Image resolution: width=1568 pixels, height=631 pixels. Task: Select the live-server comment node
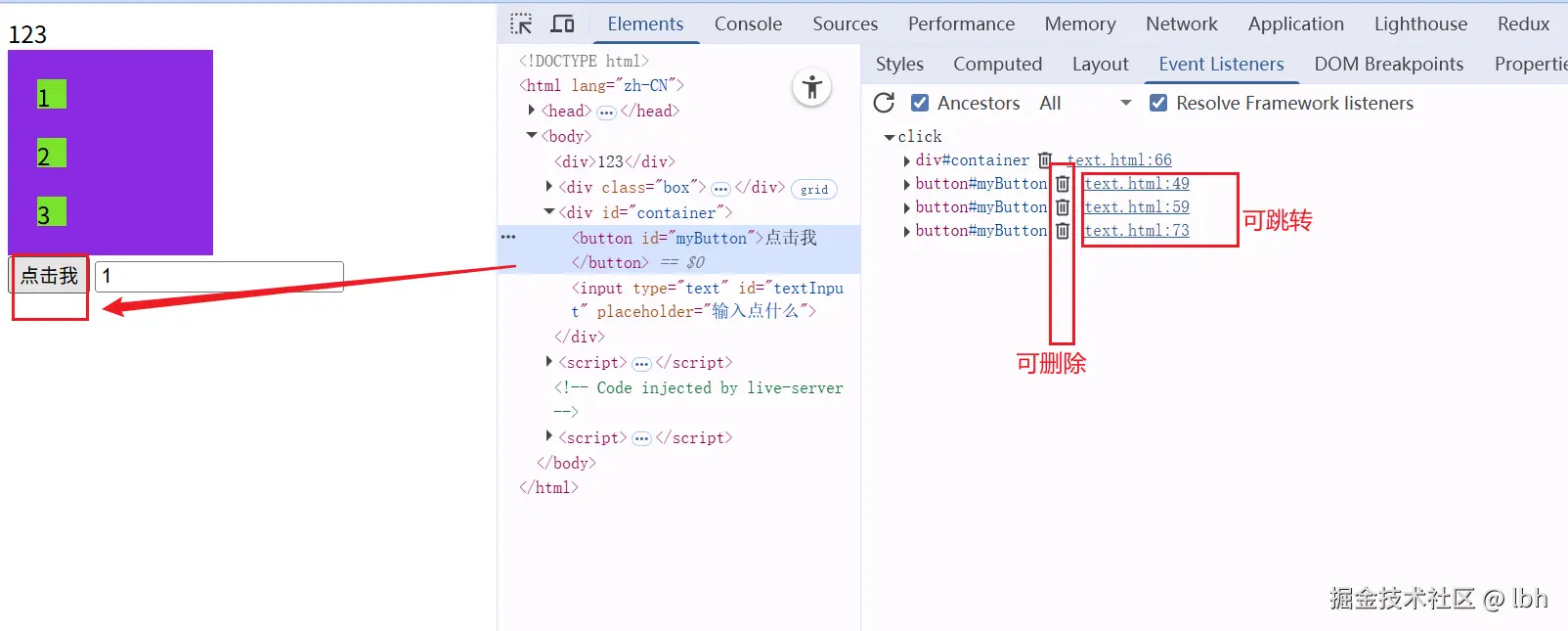pyautogui.click(x=698, y=399)
